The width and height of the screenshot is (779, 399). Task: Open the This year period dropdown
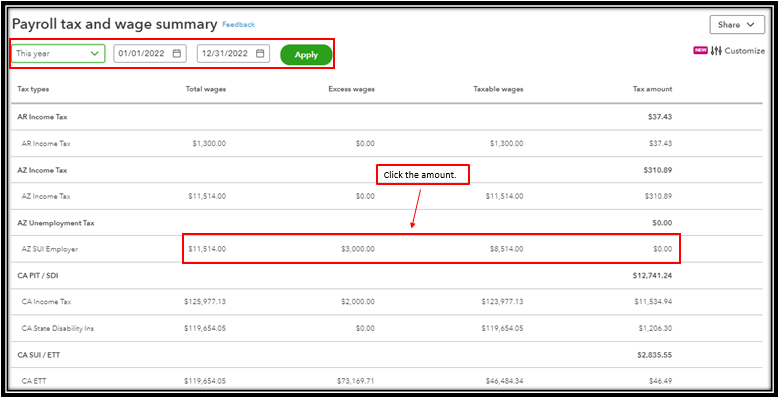pos(58,54)
